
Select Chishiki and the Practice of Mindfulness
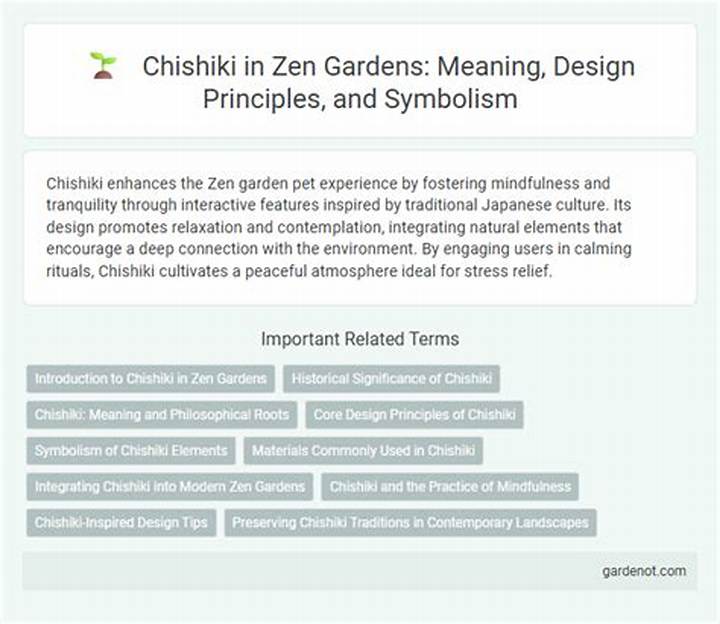[450, 486]
